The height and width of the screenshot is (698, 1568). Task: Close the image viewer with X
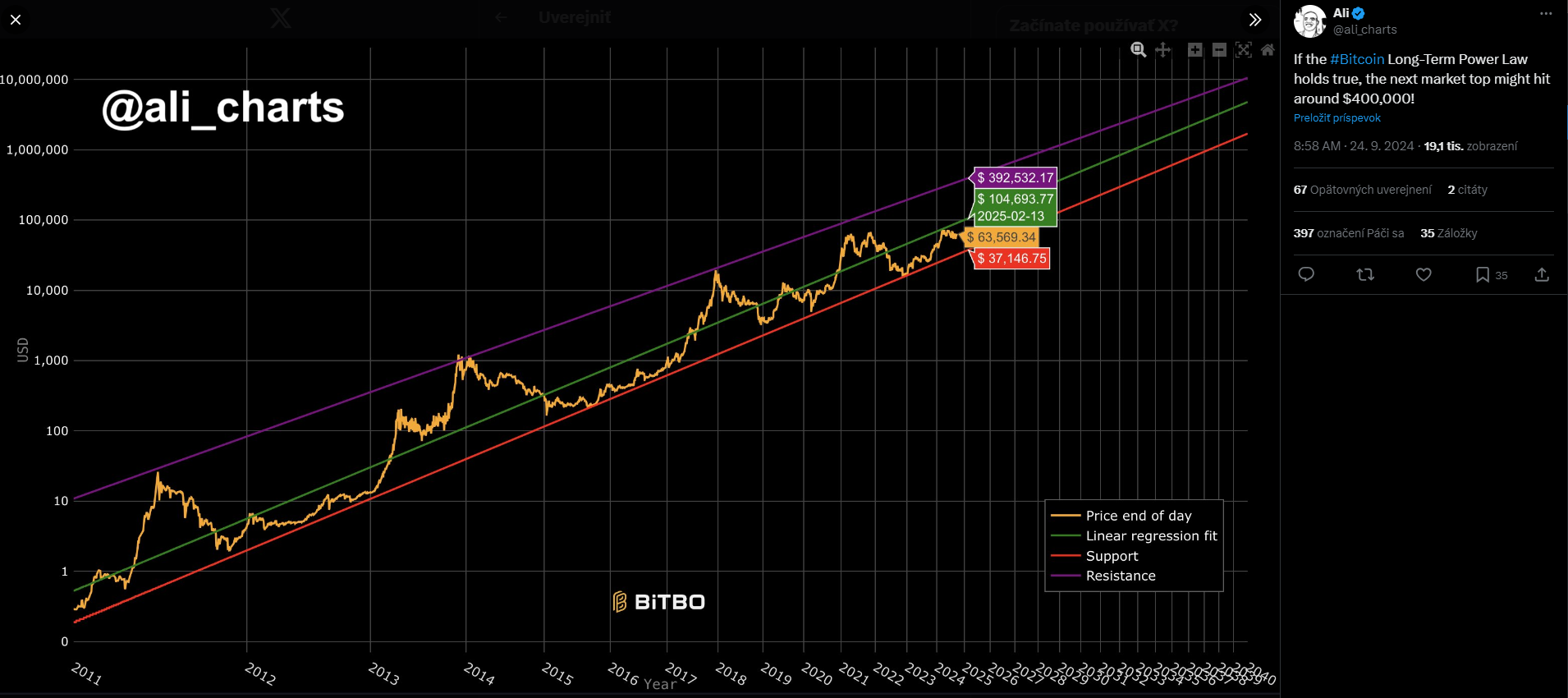pos(16,20)
